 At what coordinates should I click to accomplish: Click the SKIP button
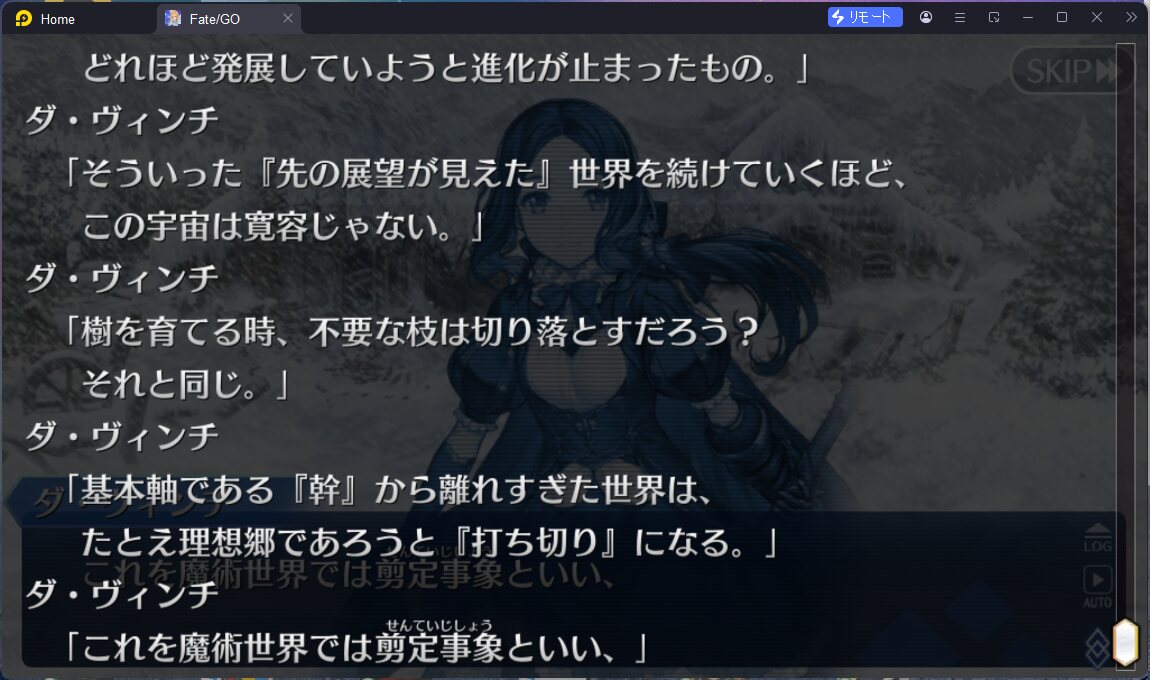[1072, 71]
